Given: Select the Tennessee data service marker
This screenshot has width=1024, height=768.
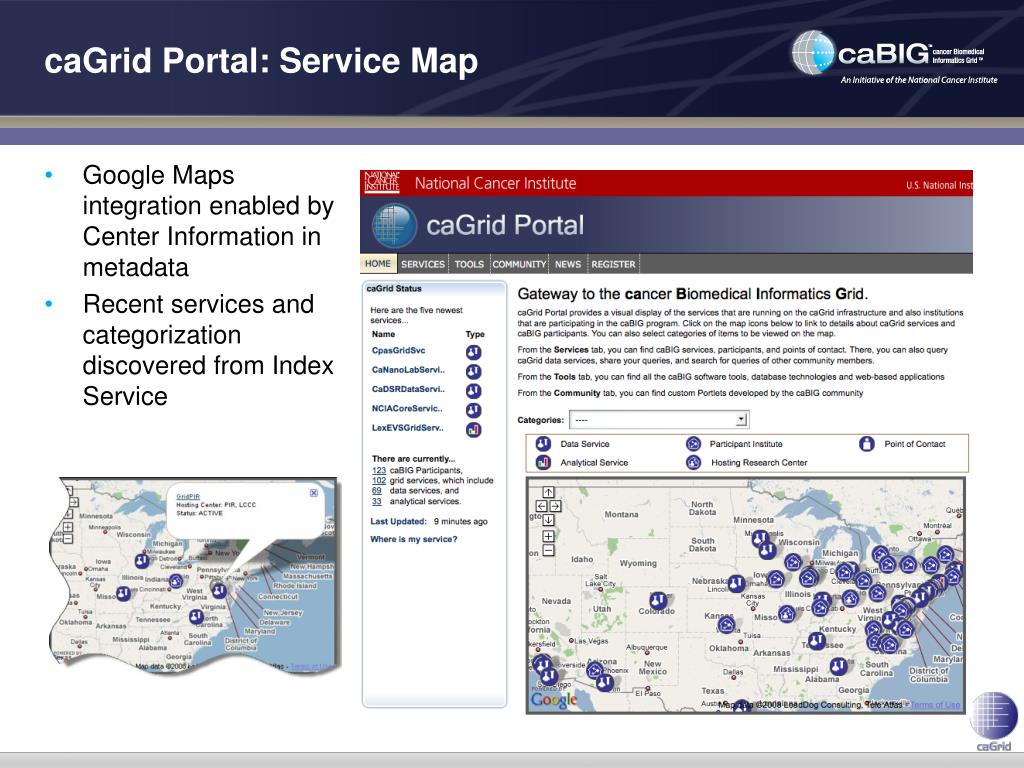Looking at the screenshot, I should click(x=816, y=641).
